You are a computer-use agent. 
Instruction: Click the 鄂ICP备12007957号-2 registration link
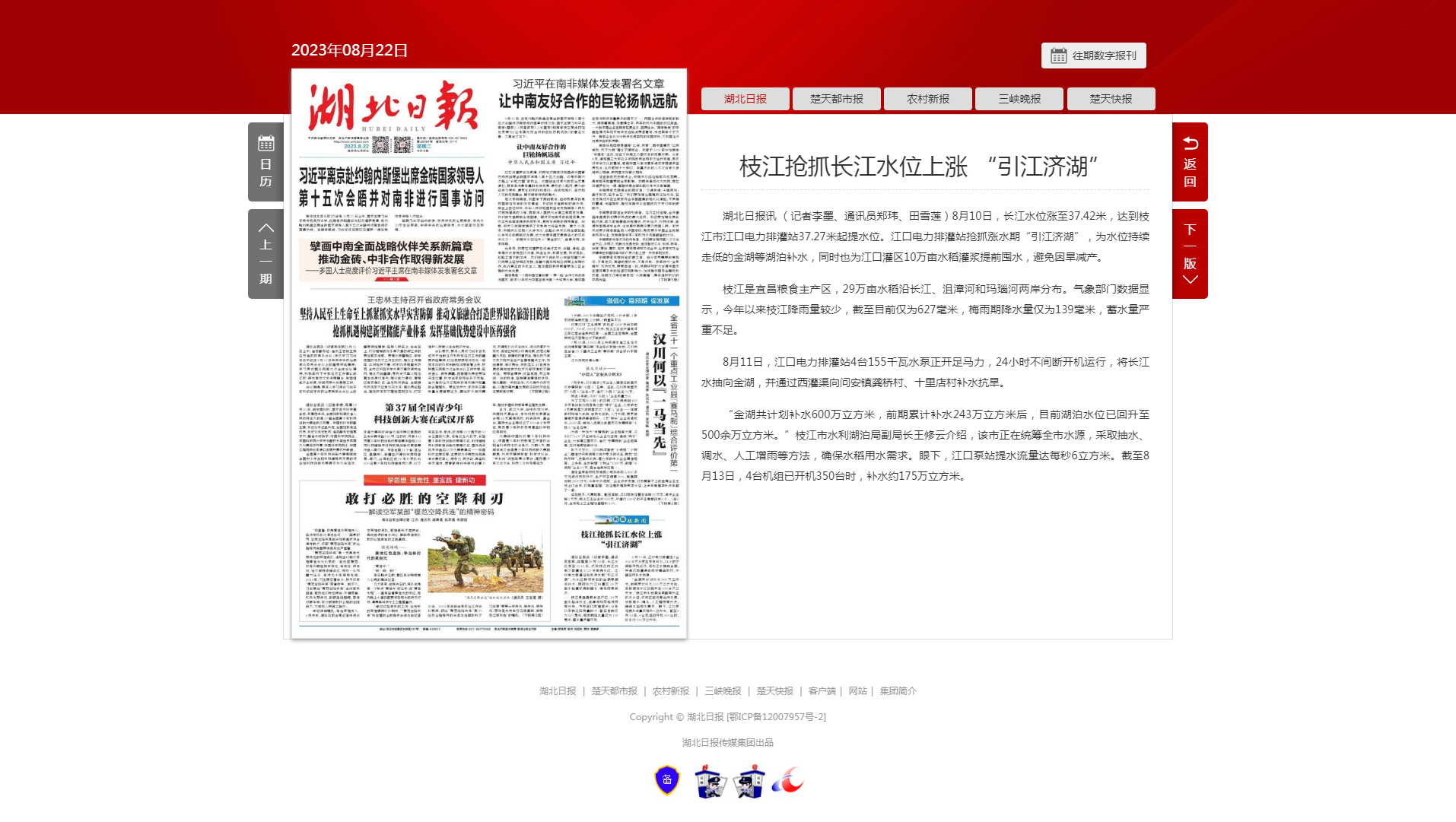pos(777,717)
